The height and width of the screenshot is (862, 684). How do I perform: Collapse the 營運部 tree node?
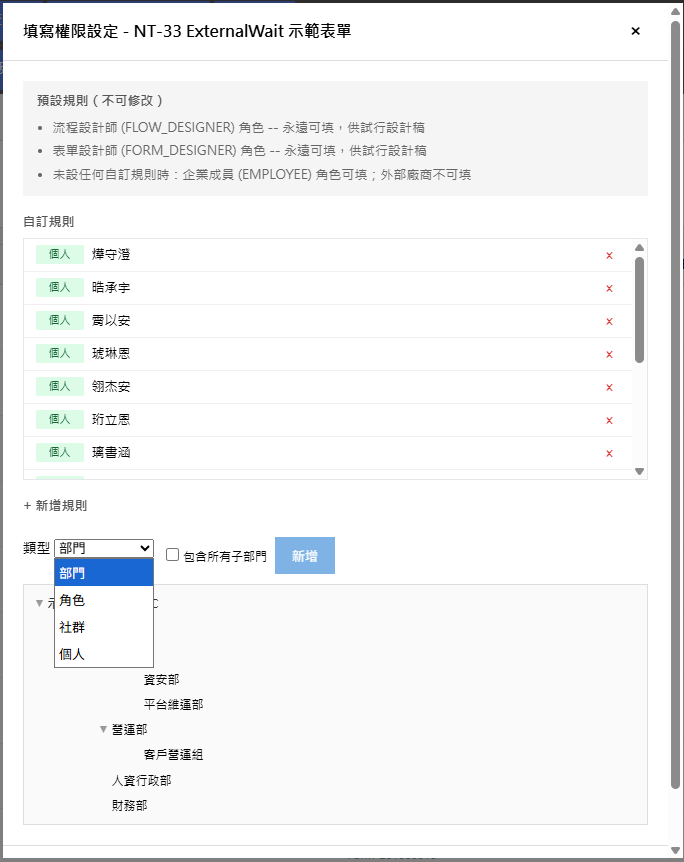tap(103, 730)
